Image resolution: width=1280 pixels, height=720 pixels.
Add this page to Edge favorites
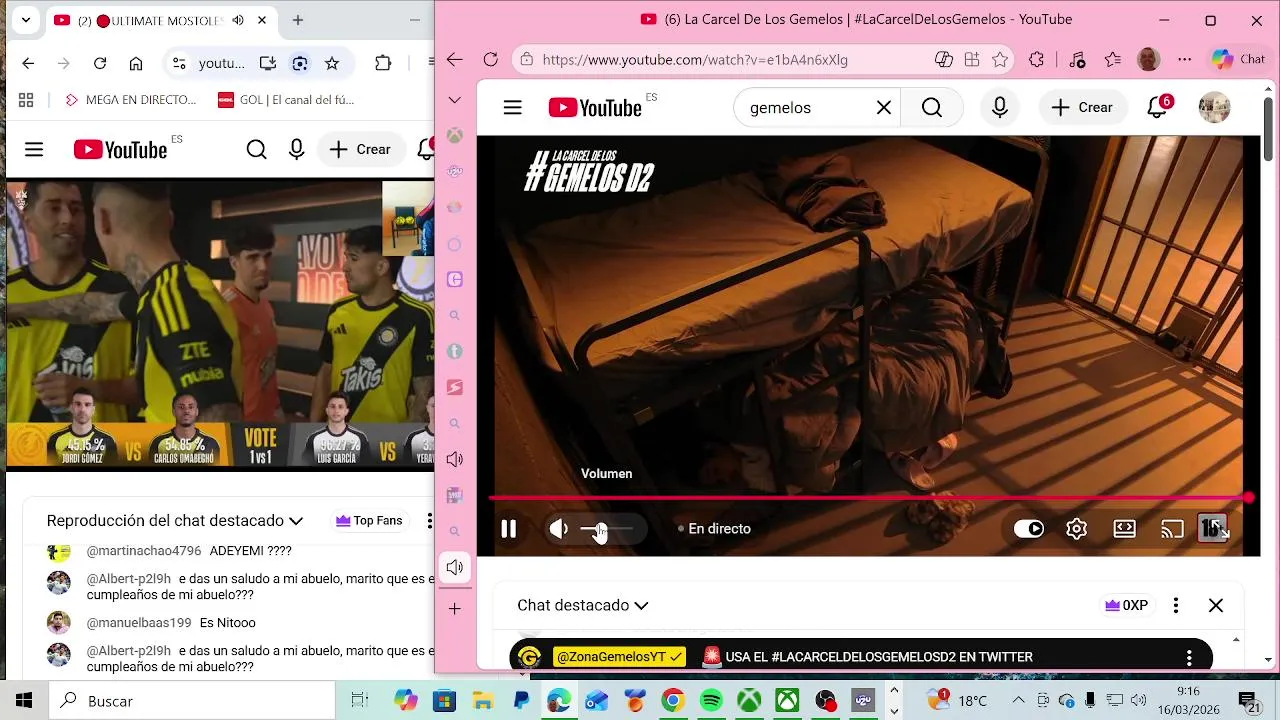click(1000, 59)
